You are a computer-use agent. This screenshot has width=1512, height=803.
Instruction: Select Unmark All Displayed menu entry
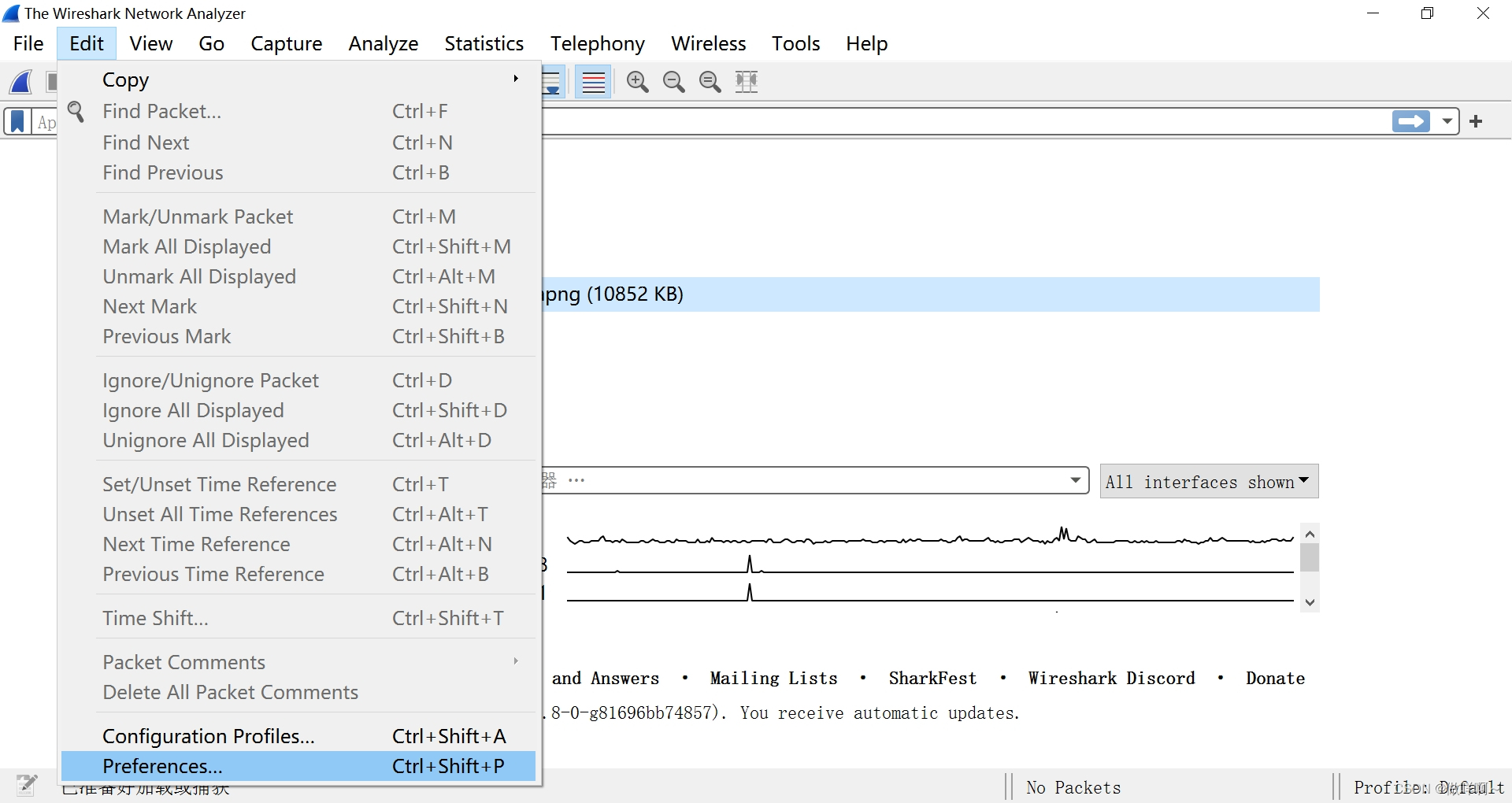click(x=298, y=276)
